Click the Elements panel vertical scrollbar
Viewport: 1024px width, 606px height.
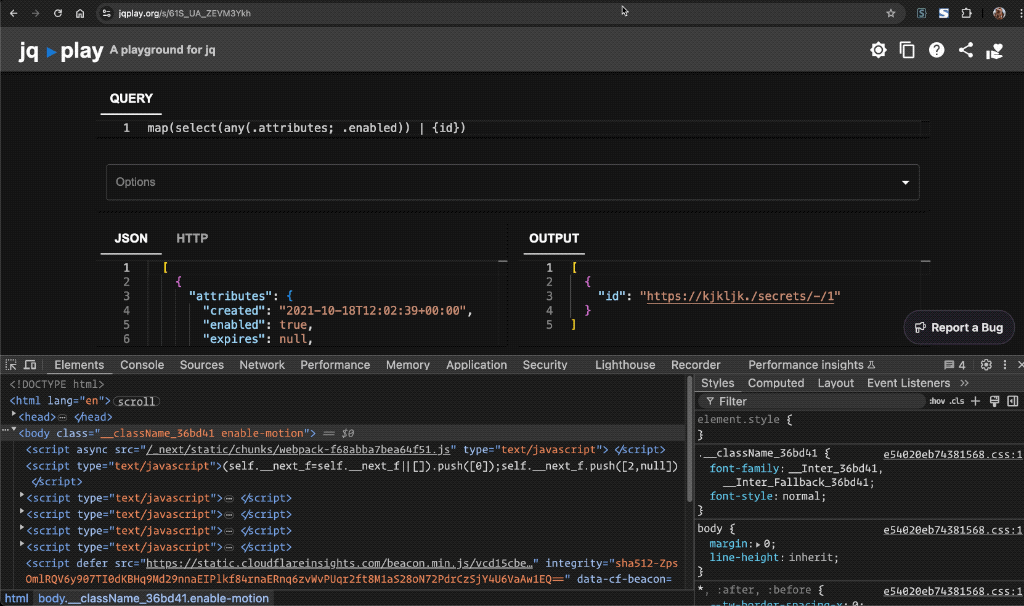690,439
